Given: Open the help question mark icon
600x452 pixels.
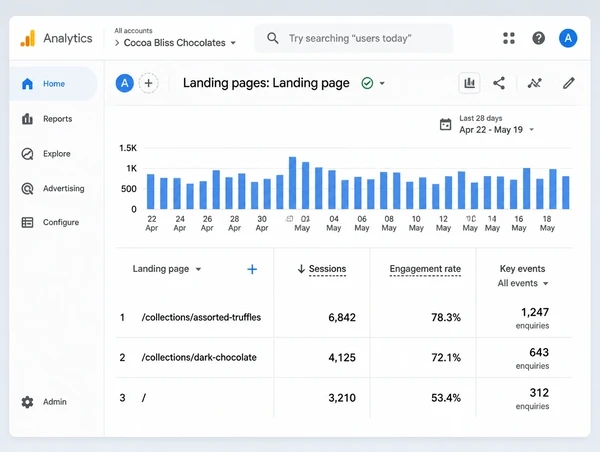Looking at the screenshot, I should tap(538, 38).
